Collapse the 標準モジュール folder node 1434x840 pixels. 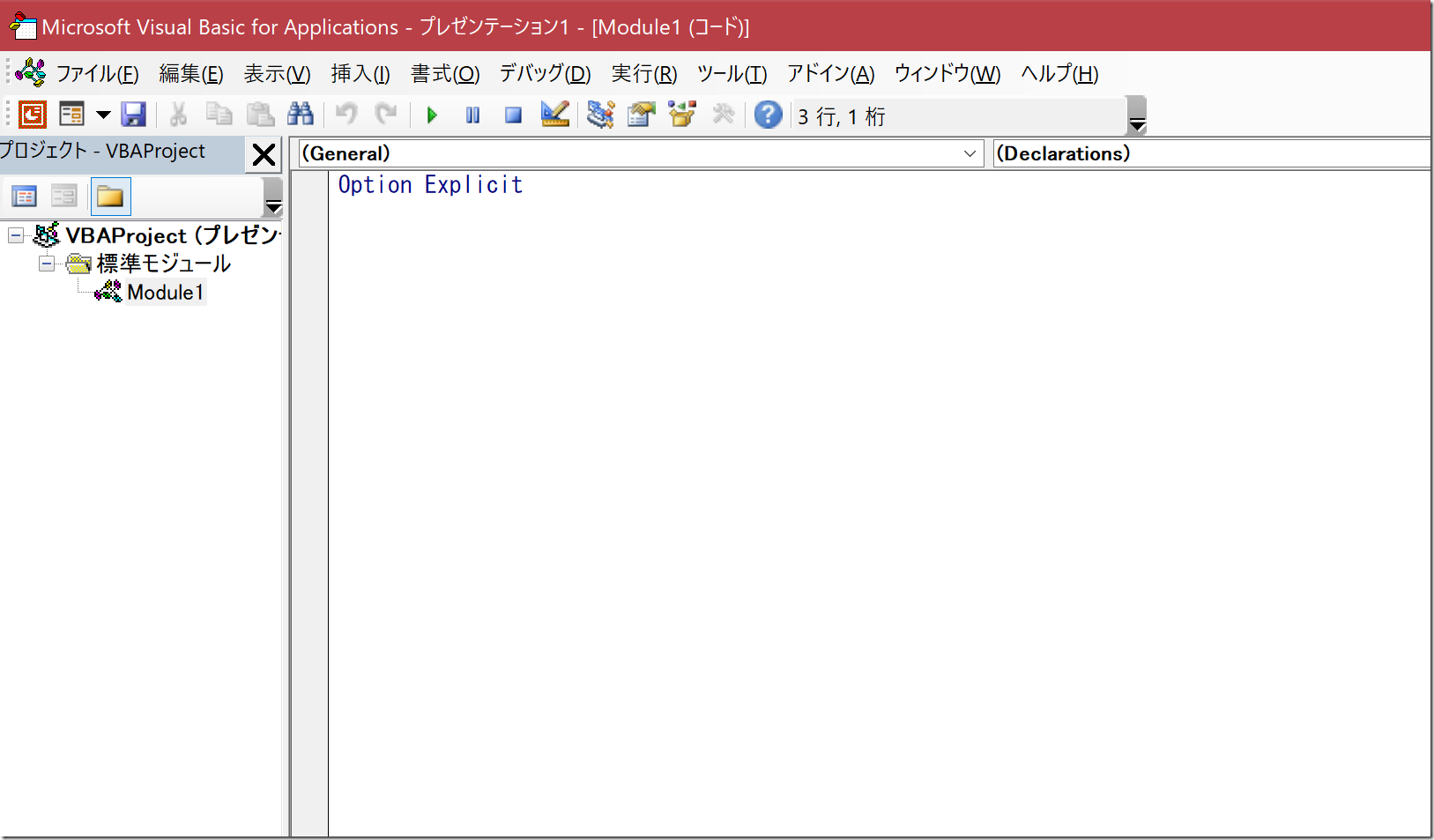(x=47, y=264)
